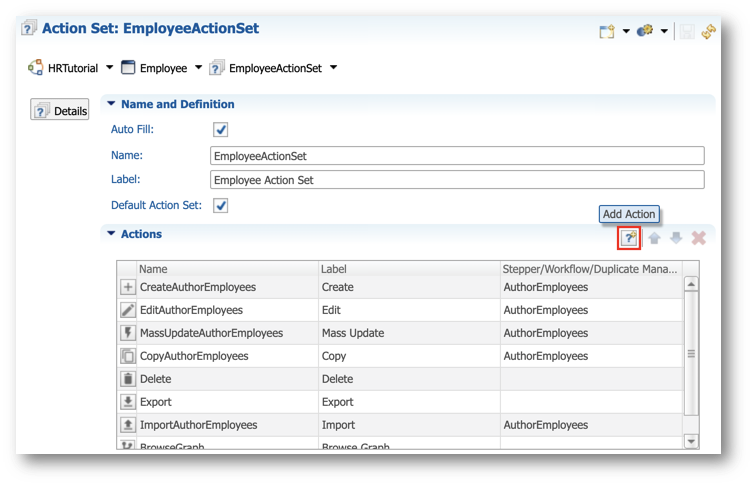This screenshot has width=752, height=485.
Task: Click the Import label cell
Action: pos(410,425)
